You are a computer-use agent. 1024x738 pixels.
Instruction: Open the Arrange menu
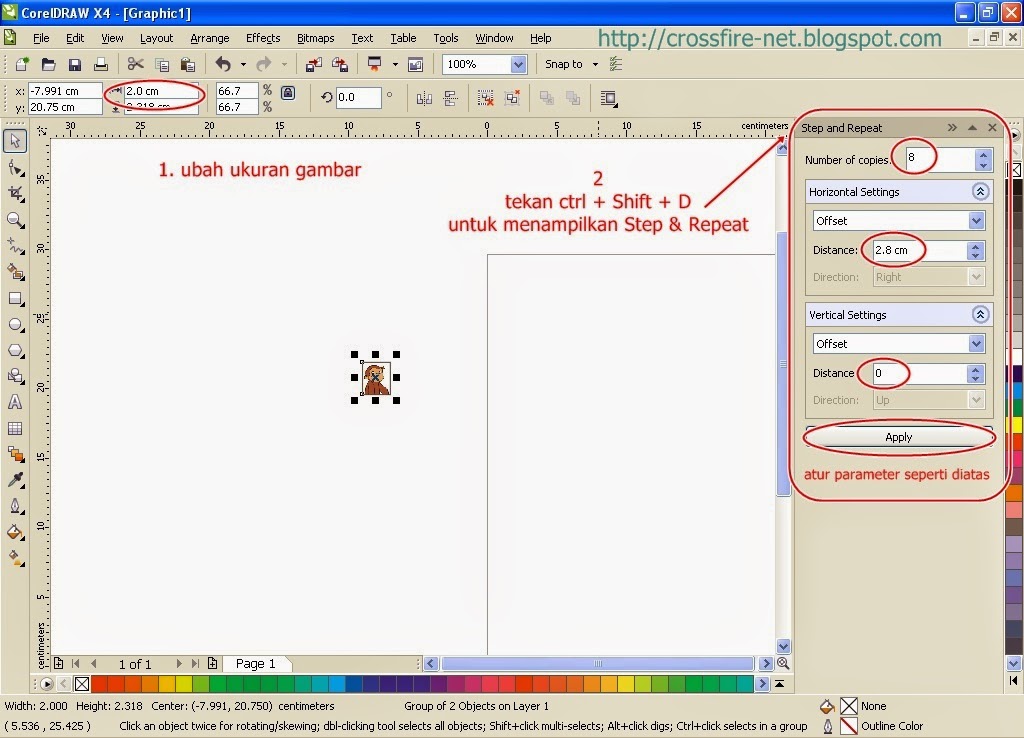point(210,38)
